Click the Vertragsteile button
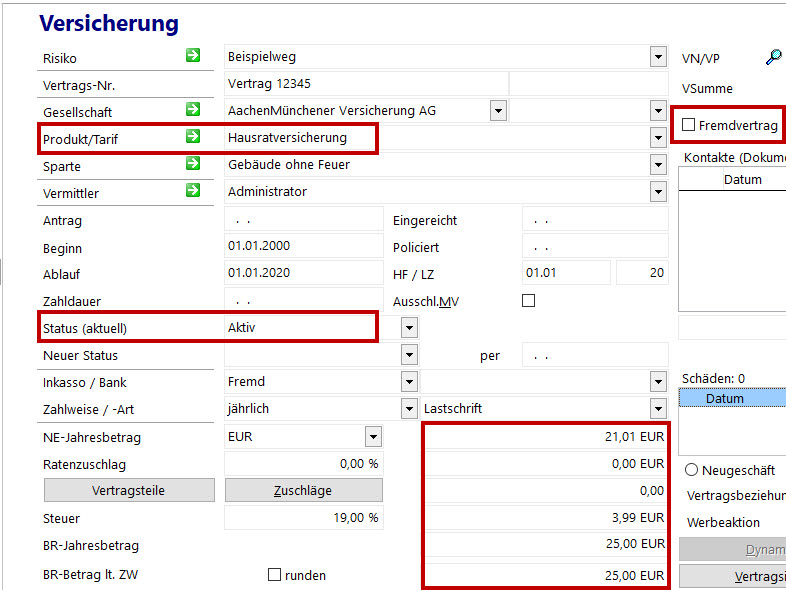786x590 pixels. (129, 490)
